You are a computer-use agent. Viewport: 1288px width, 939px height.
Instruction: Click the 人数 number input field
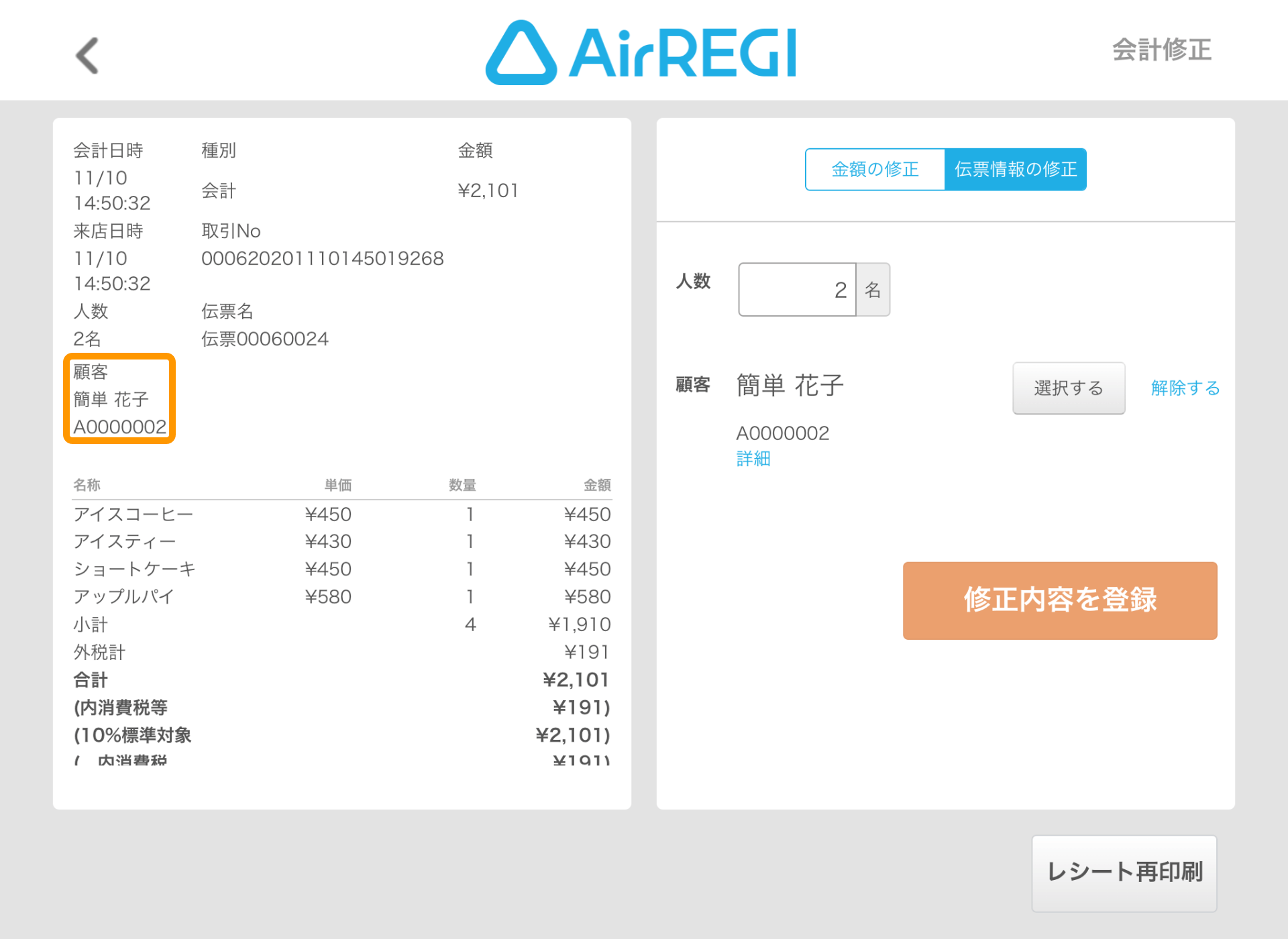(x=797, y=290)
